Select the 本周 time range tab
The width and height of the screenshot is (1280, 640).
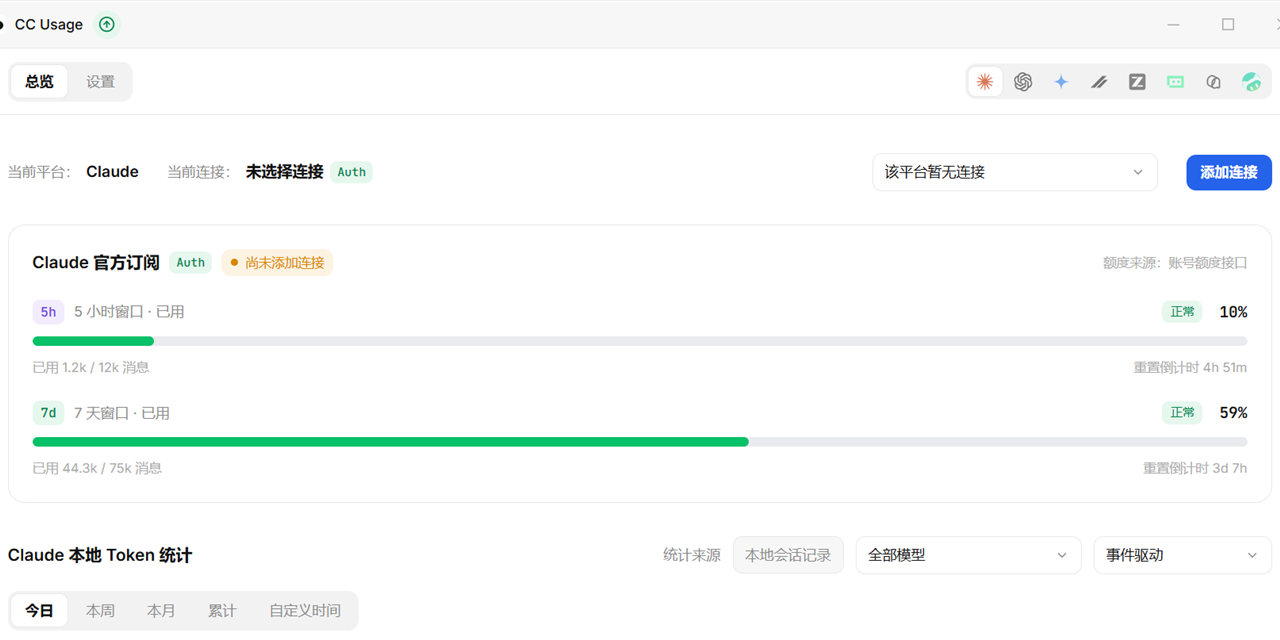(x=100, y=610)
